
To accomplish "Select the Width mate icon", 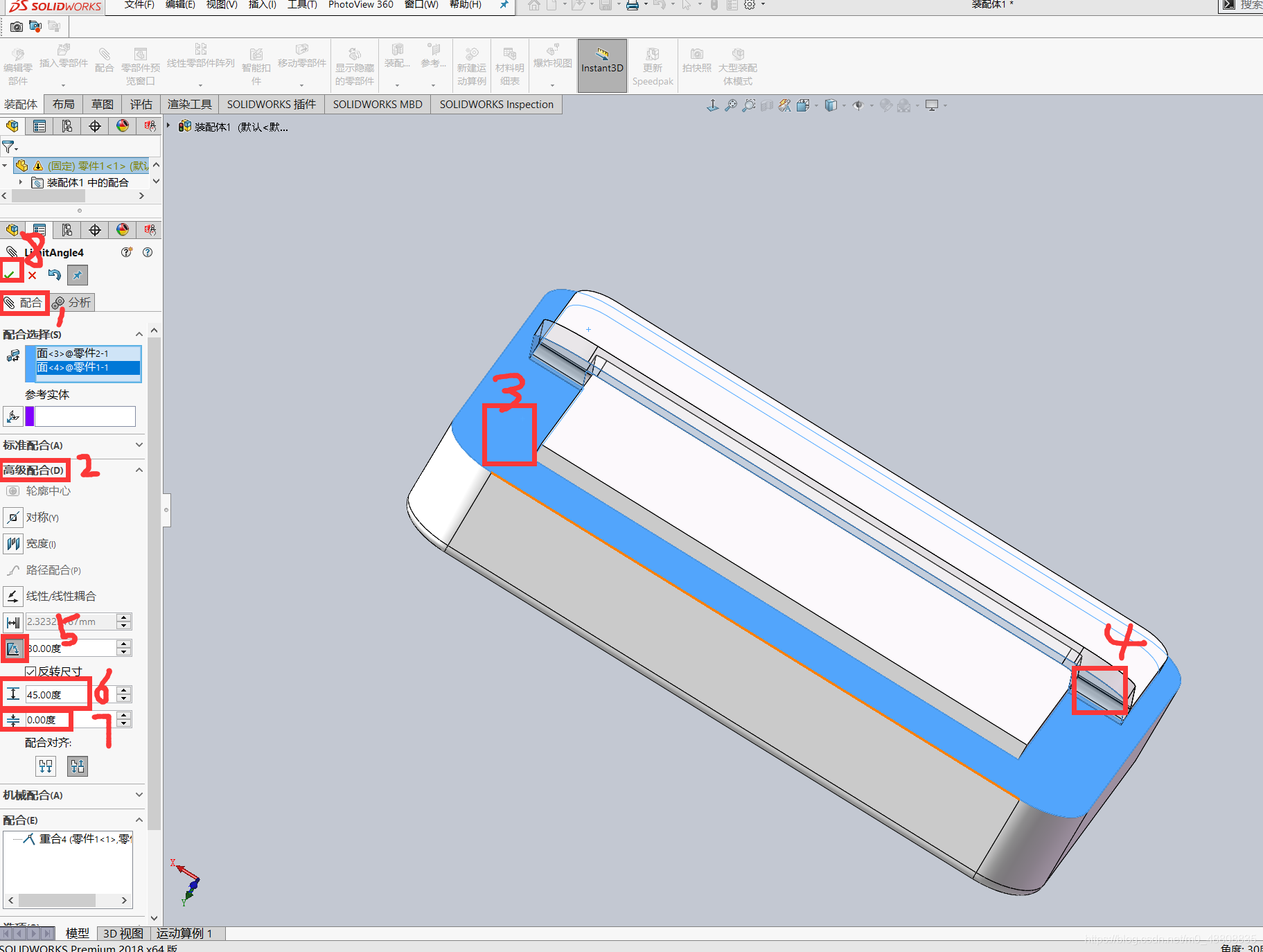I will [13, 544].
